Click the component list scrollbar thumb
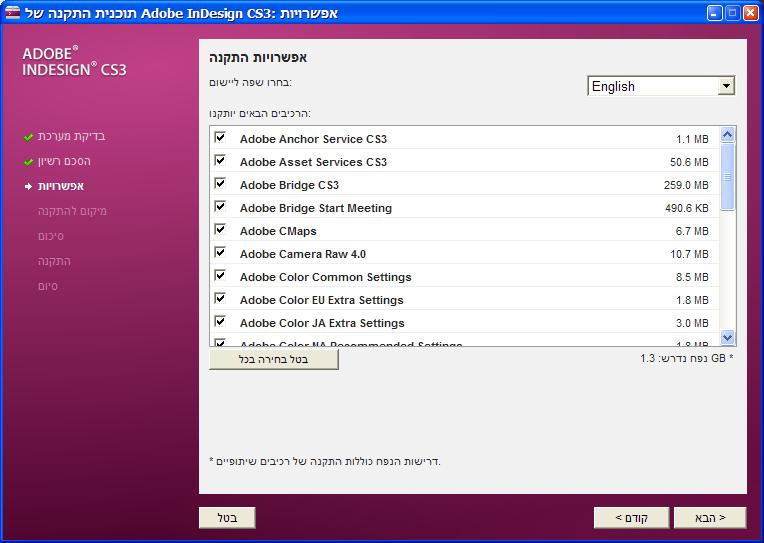This screenshot has width=764, height=543. (x=727, y=177)
